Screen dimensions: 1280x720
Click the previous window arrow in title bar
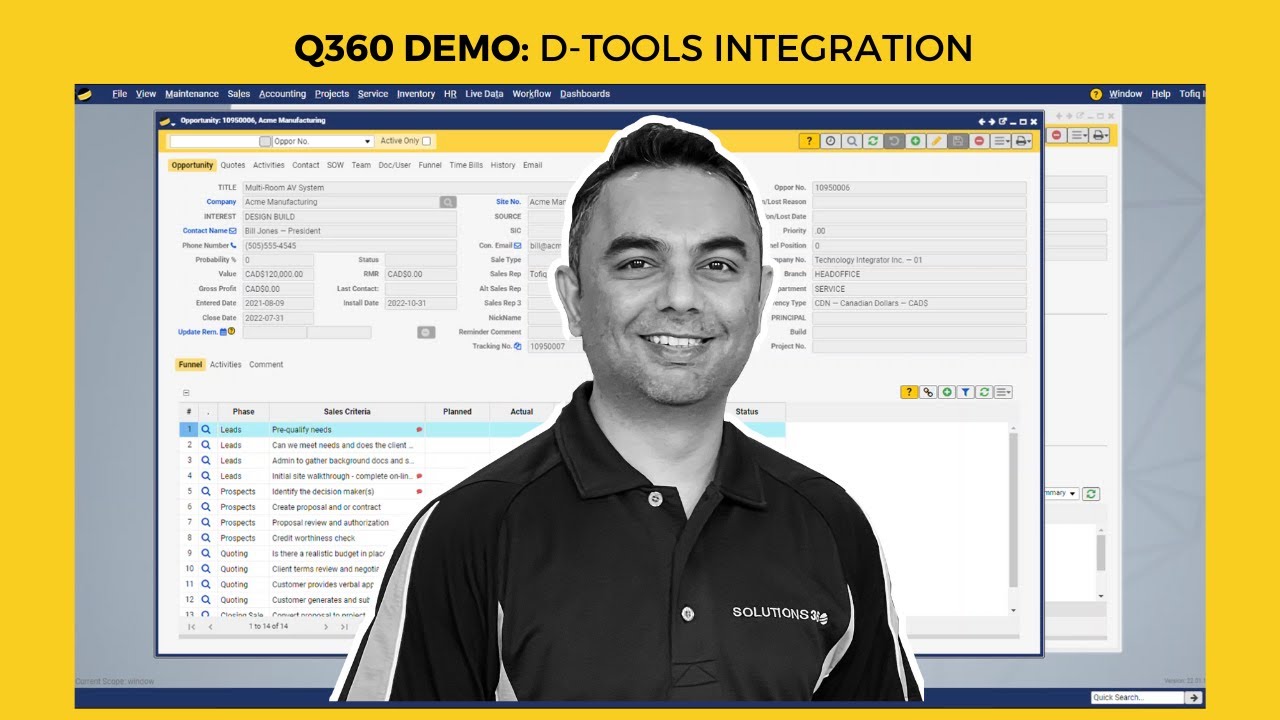point(983,121)
